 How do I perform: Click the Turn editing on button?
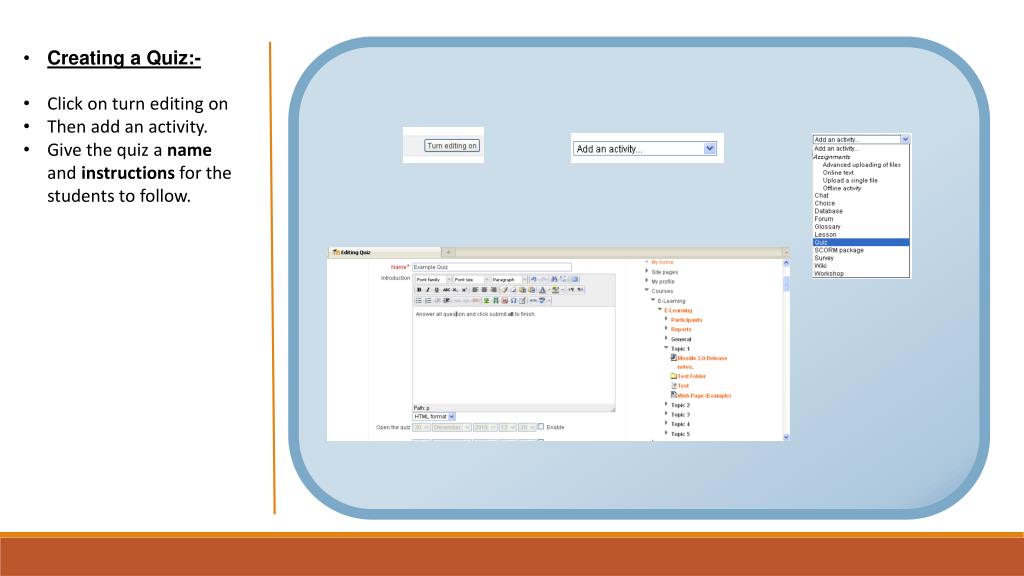tap(452, 146)
